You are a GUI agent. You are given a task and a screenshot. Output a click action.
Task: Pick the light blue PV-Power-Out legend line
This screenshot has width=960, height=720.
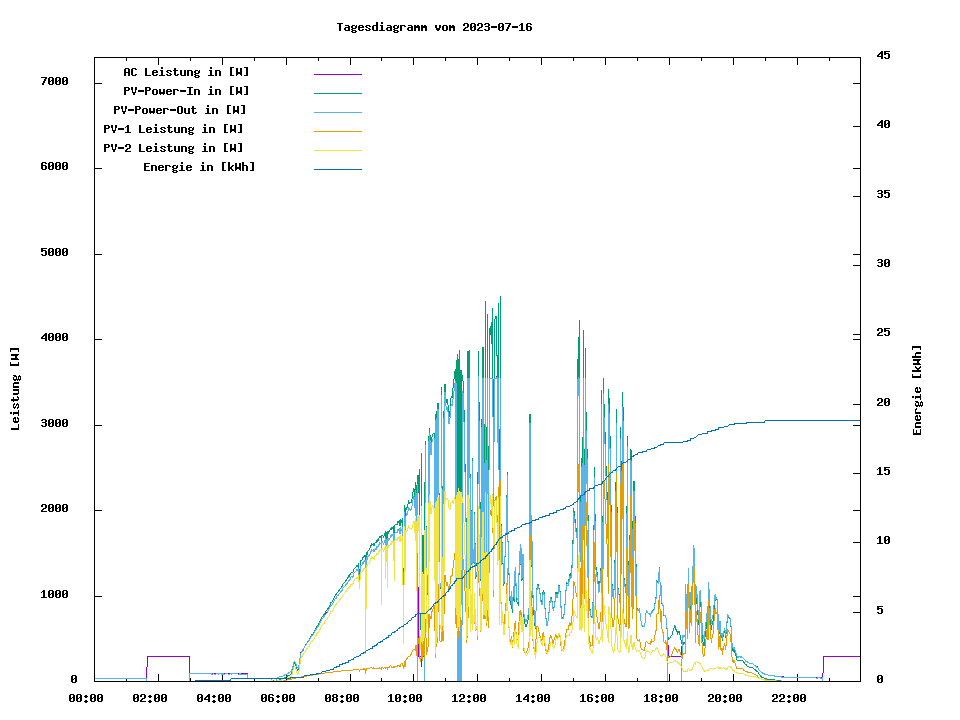[x=337, y=112]
